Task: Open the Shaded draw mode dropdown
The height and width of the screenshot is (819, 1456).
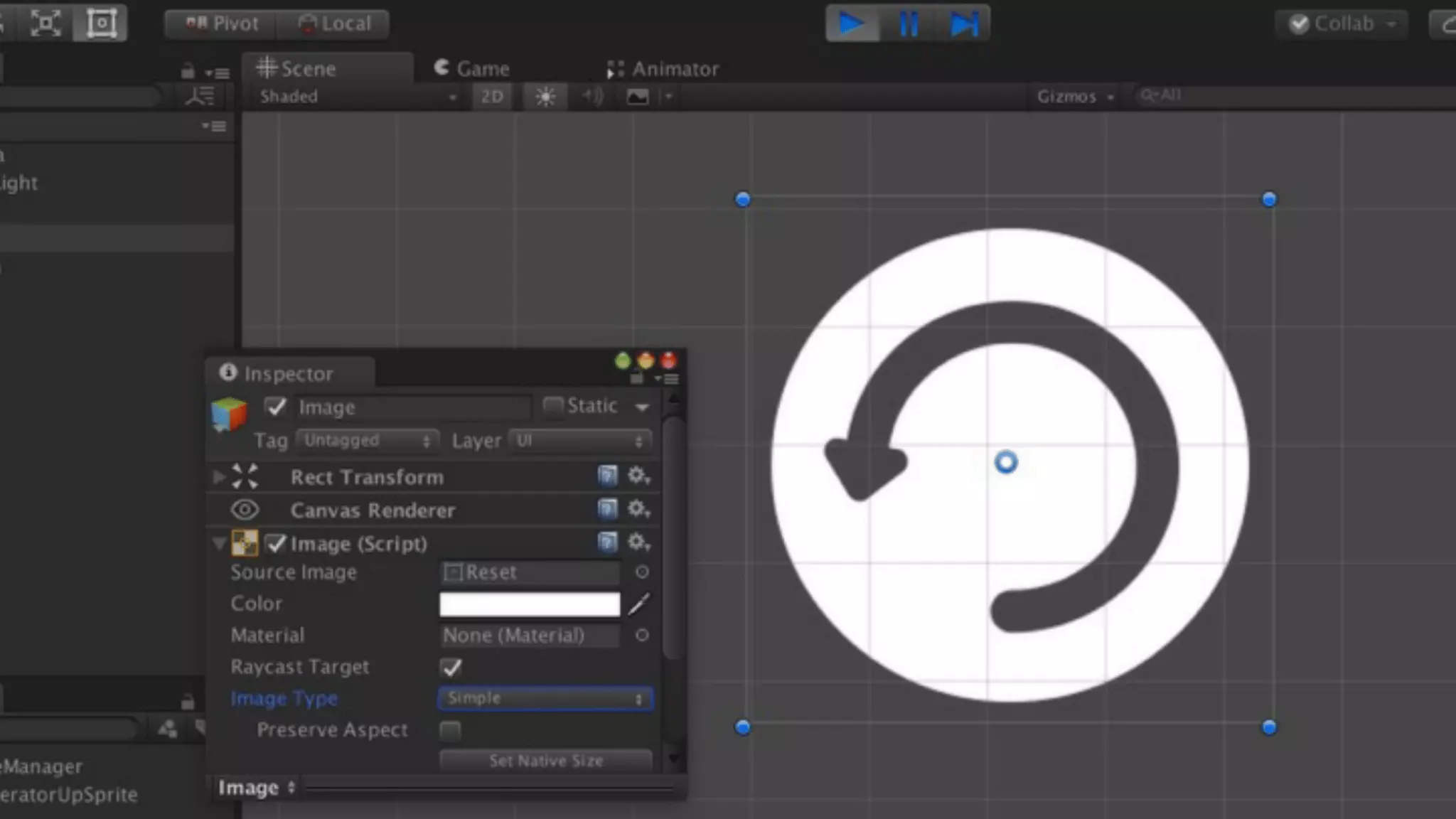Action: [x=358, y=97]
